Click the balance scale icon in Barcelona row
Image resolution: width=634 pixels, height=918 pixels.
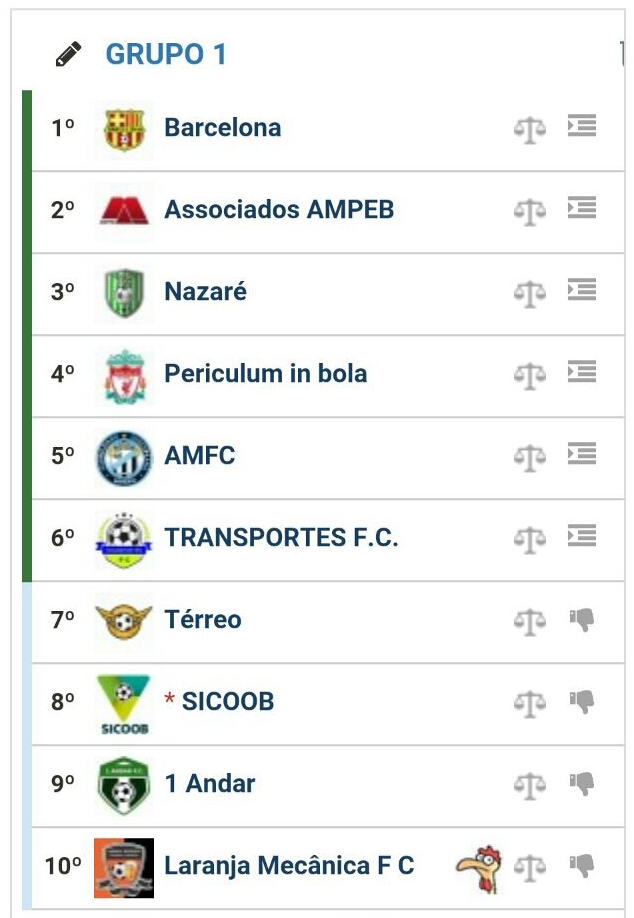[529, 129]
